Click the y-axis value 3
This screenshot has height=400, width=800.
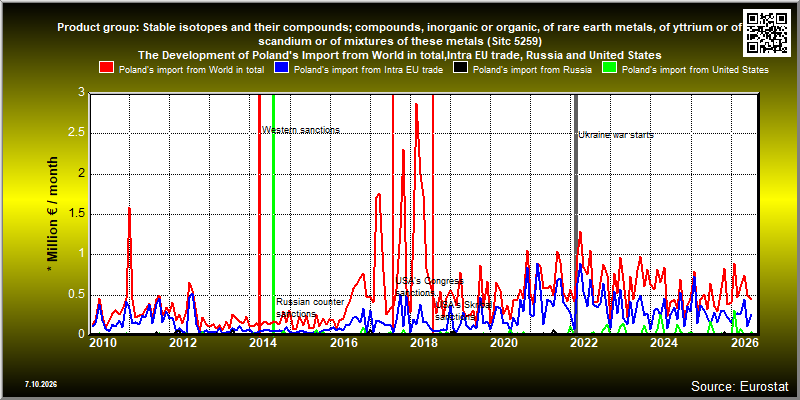click(82, 93)
